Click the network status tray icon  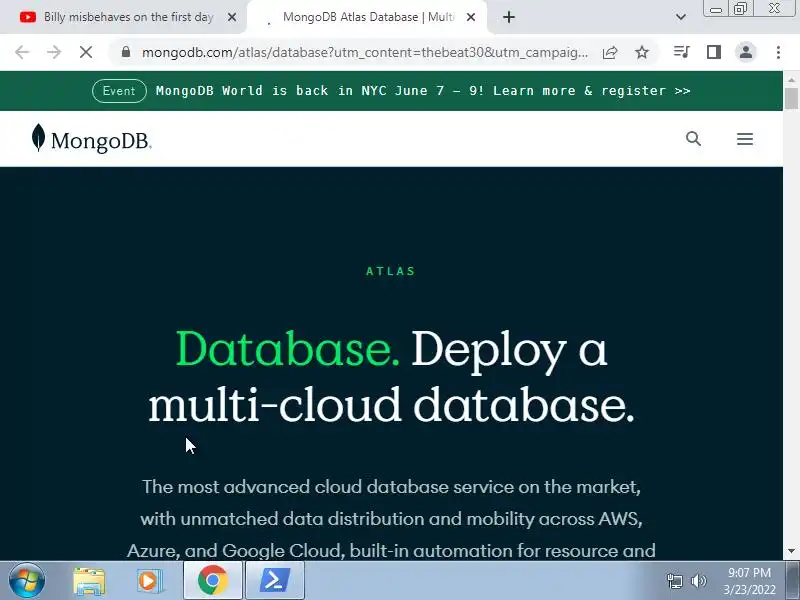point(674,581)
